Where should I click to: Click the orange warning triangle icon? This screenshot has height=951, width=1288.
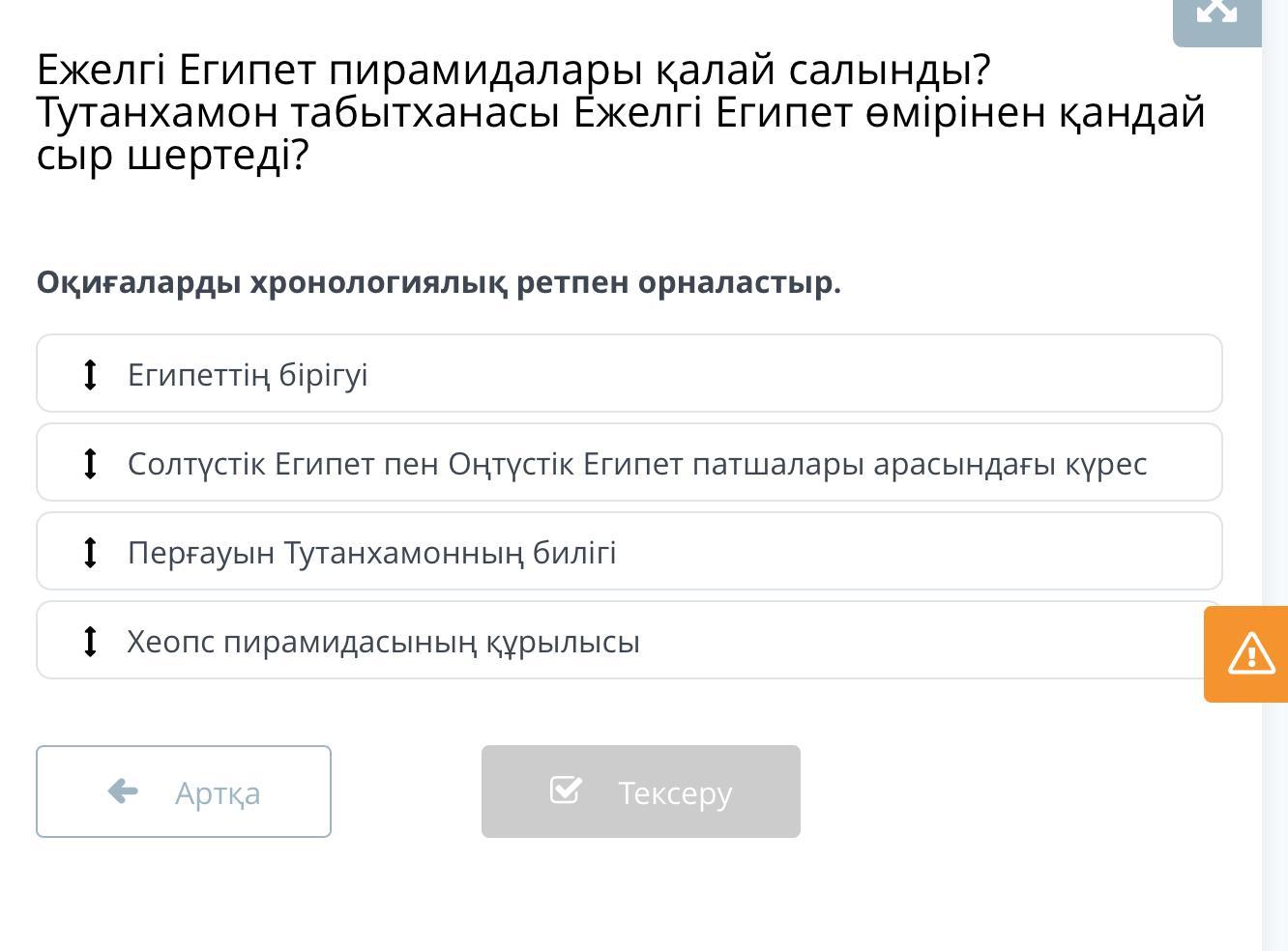click(1251, 653)
